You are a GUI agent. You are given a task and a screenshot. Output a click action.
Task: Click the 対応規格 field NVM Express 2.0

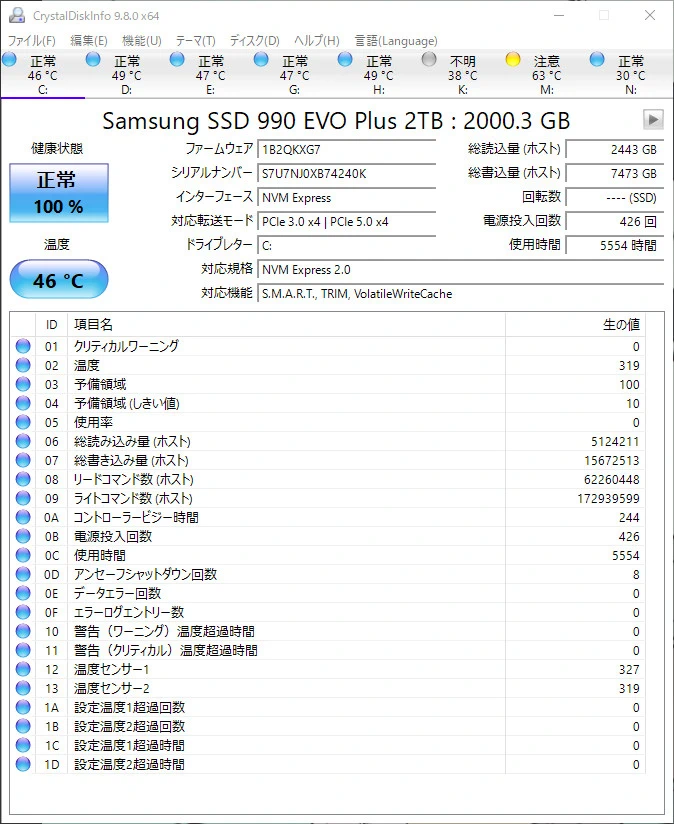460,270
